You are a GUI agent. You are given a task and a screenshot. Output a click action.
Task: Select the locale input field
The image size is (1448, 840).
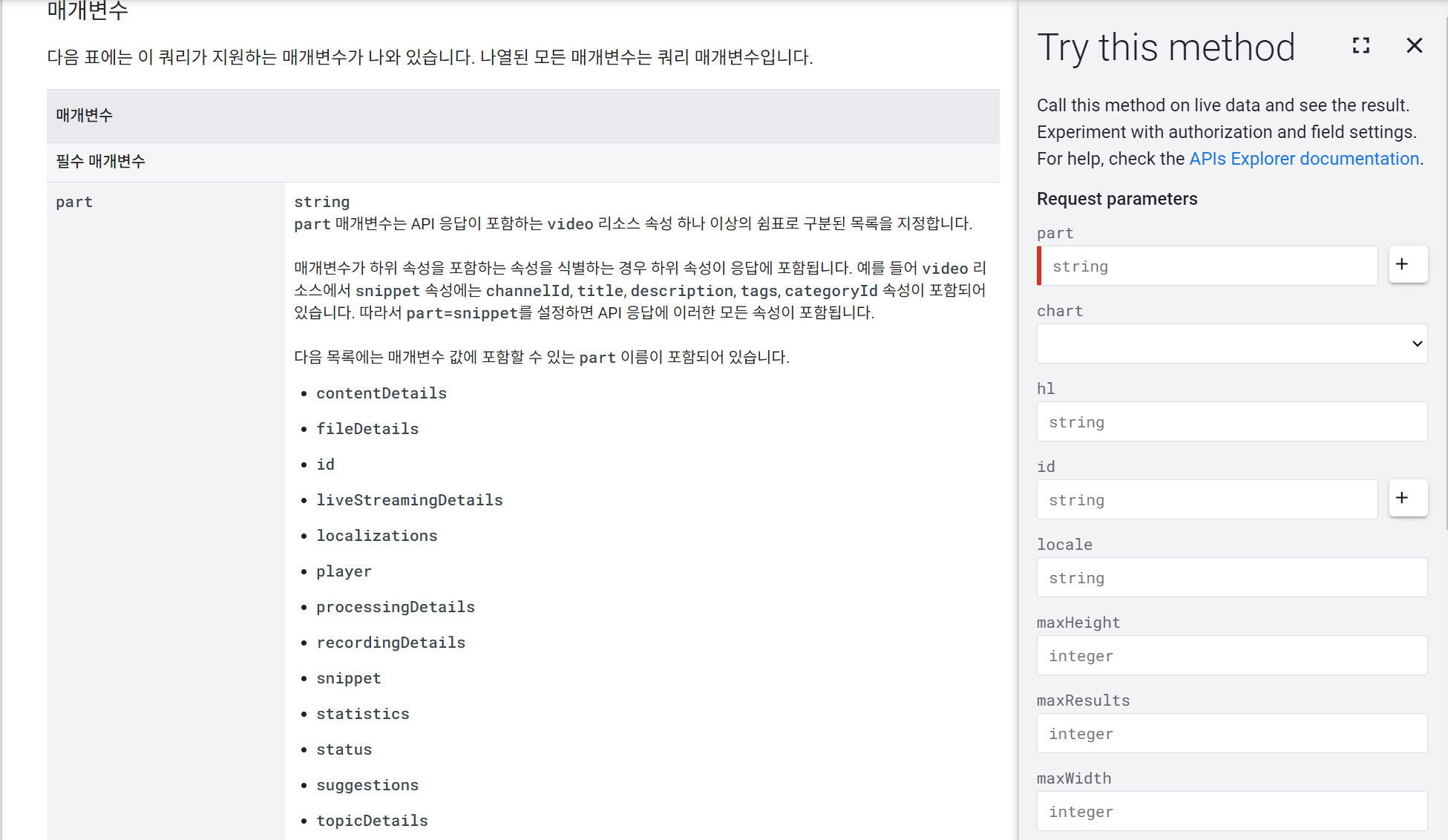(1231, 578)
